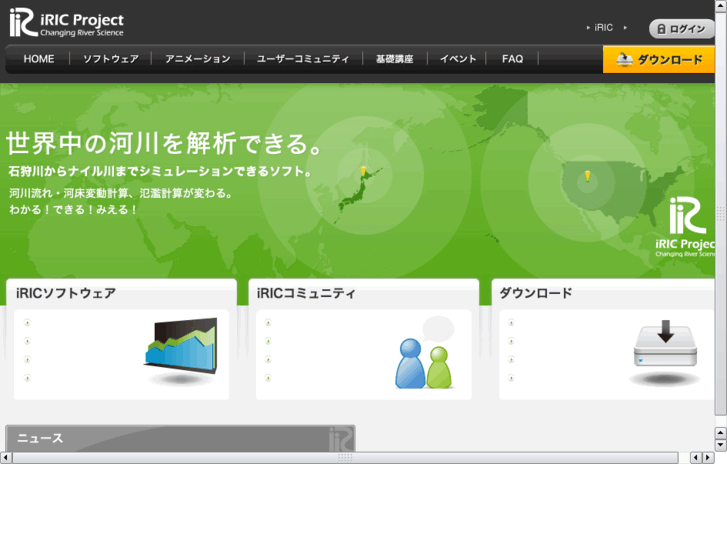Open the ダウンロード card heading
727x545 pixels.
click(x=536, y=293)
